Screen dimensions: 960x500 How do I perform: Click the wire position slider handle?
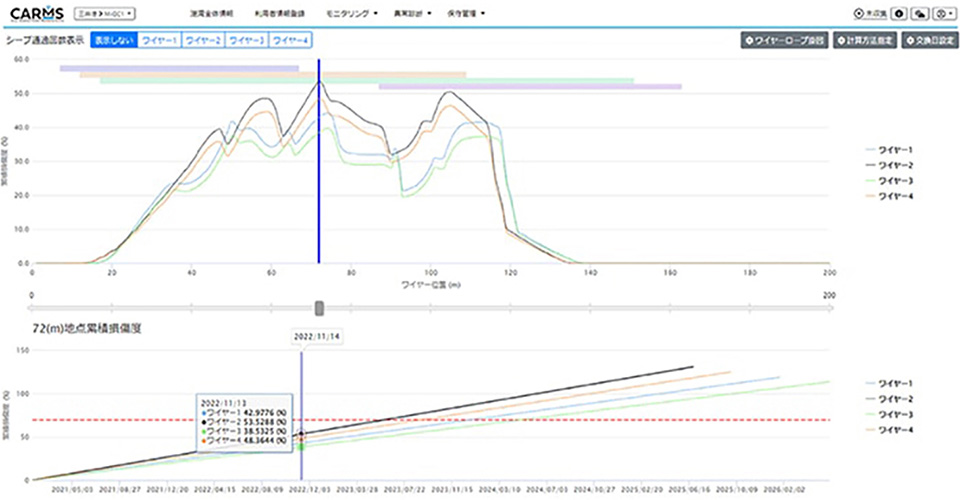click(x=319, y=308)
